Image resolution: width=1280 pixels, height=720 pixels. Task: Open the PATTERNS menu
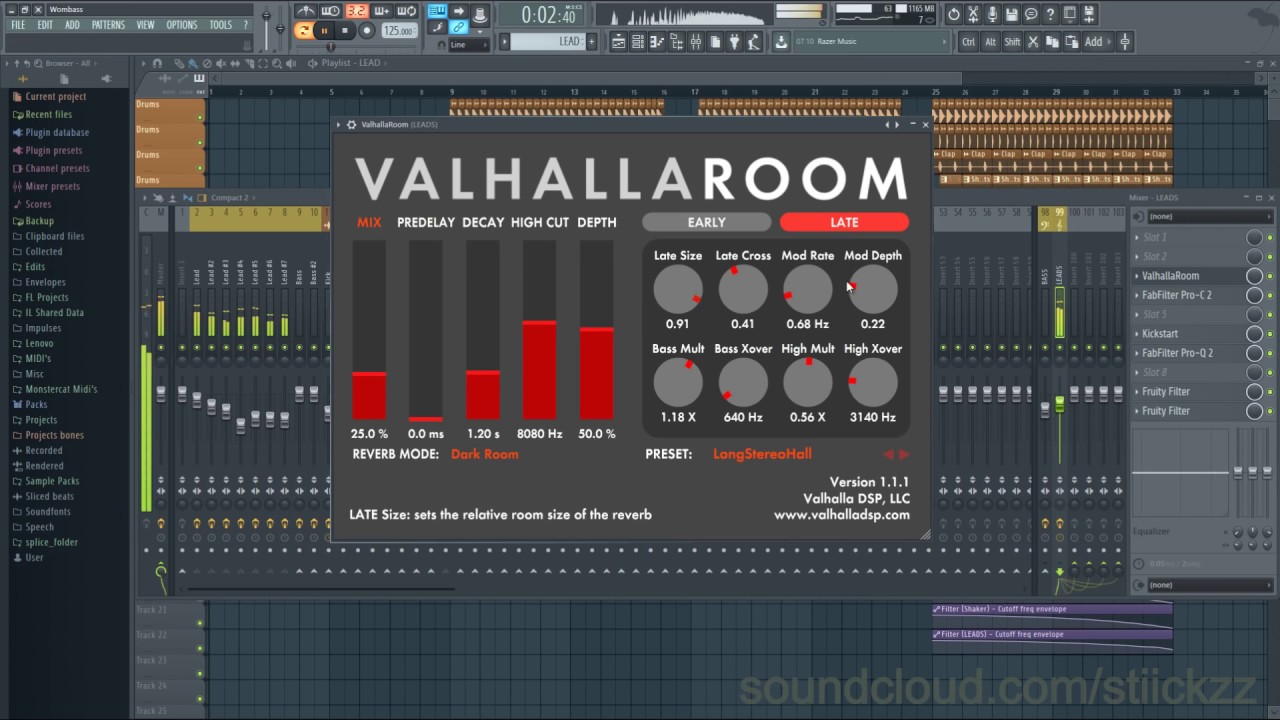[x=108, y=25]
